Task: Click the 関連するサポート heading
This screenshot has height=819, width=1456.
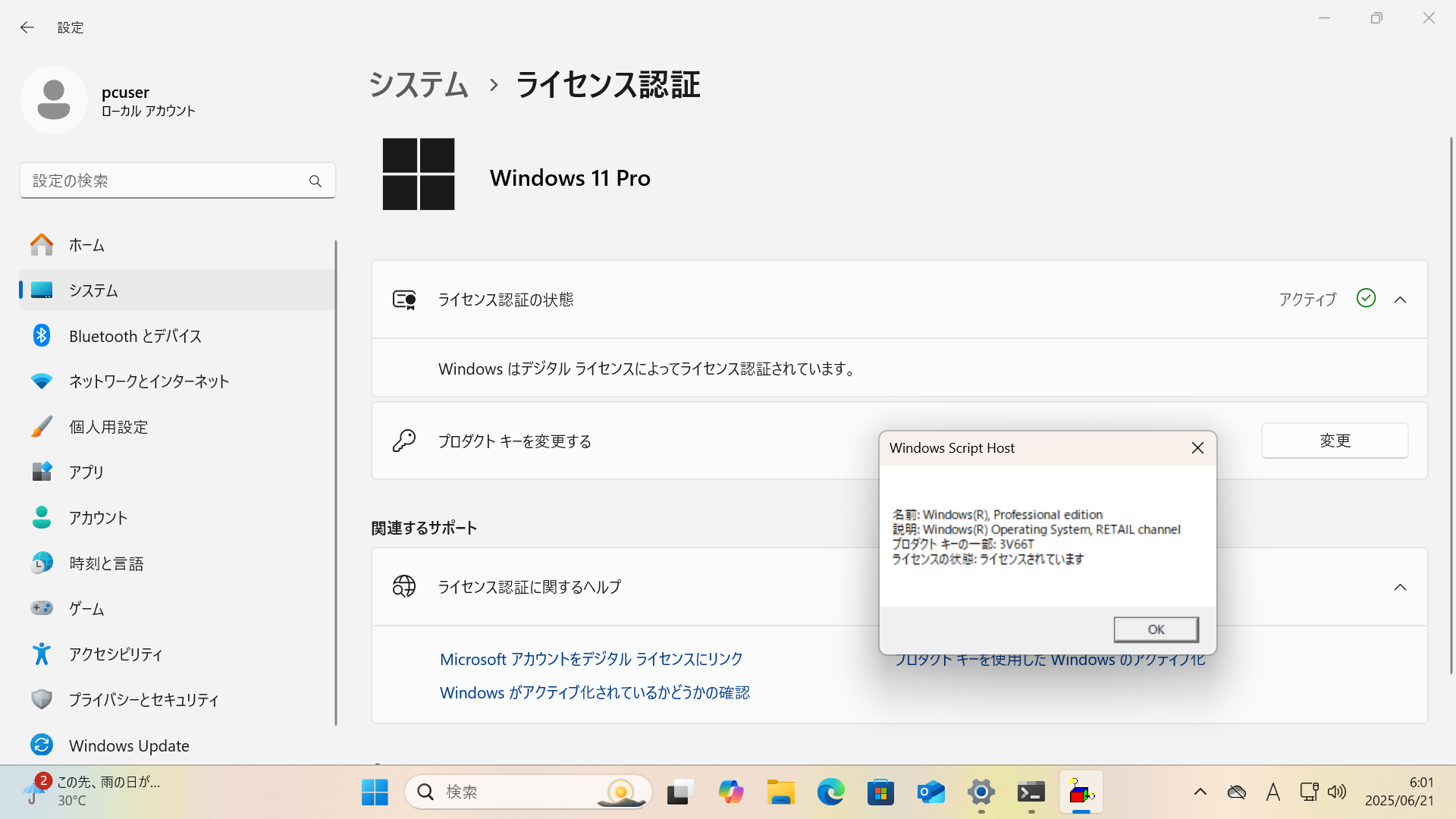Action: (x=424, y=528)
